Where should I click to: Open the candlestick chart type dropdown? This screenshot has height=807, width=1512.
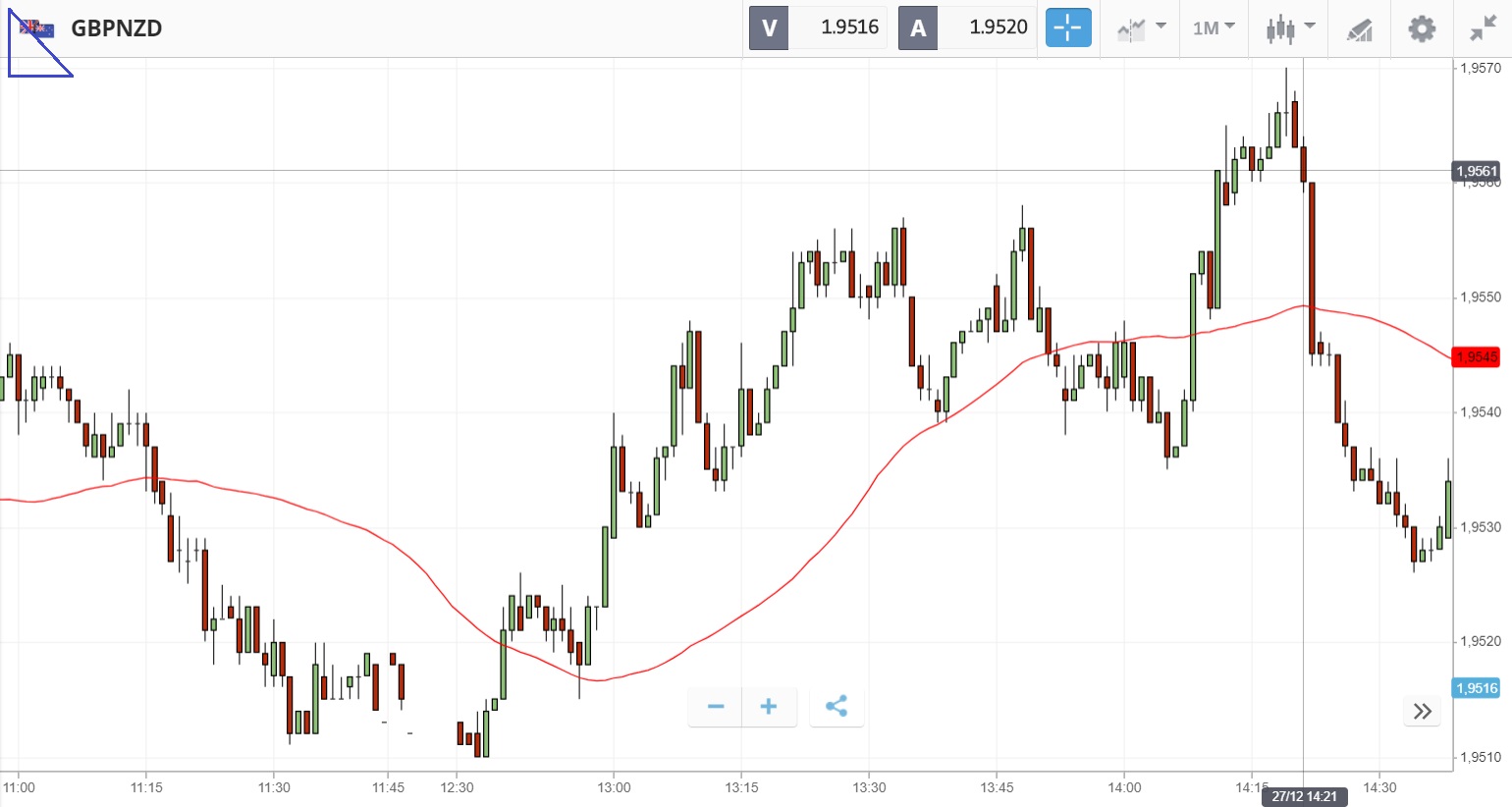pyautogui.click(x=1289, y=28)
